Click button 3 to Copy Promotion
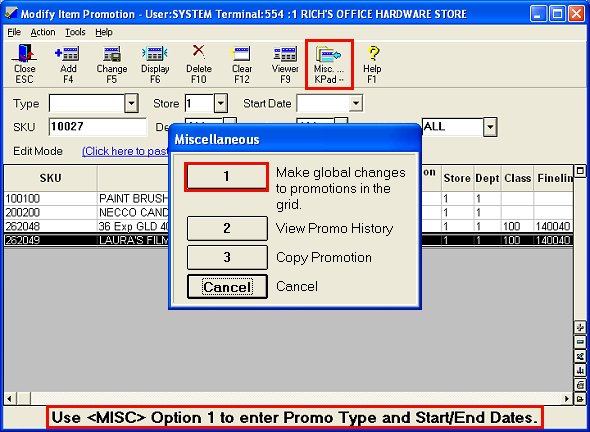The width and height of the screenshot is (590, 432). point(227,257)
